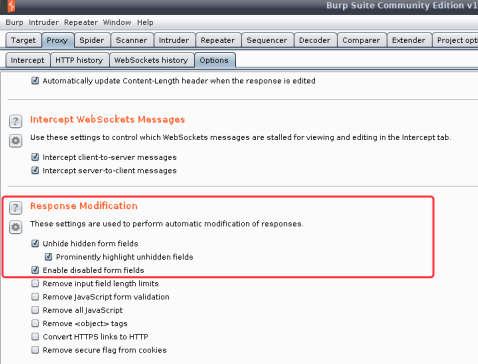The image size is (478, 364).
Task: Toggle intercept server-to-client messages
Action: coord(35,170)
